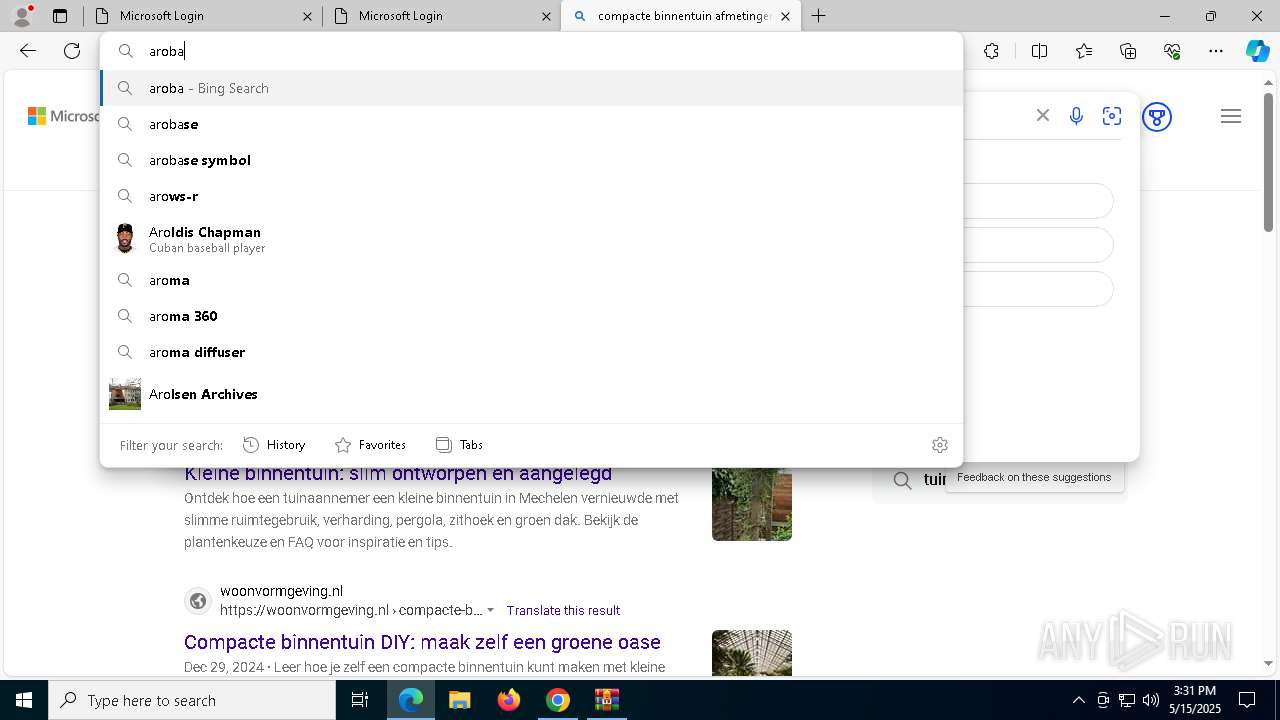Open the Extensions puzzle icon
This screenshot has width=1280, height=720.
991,51
